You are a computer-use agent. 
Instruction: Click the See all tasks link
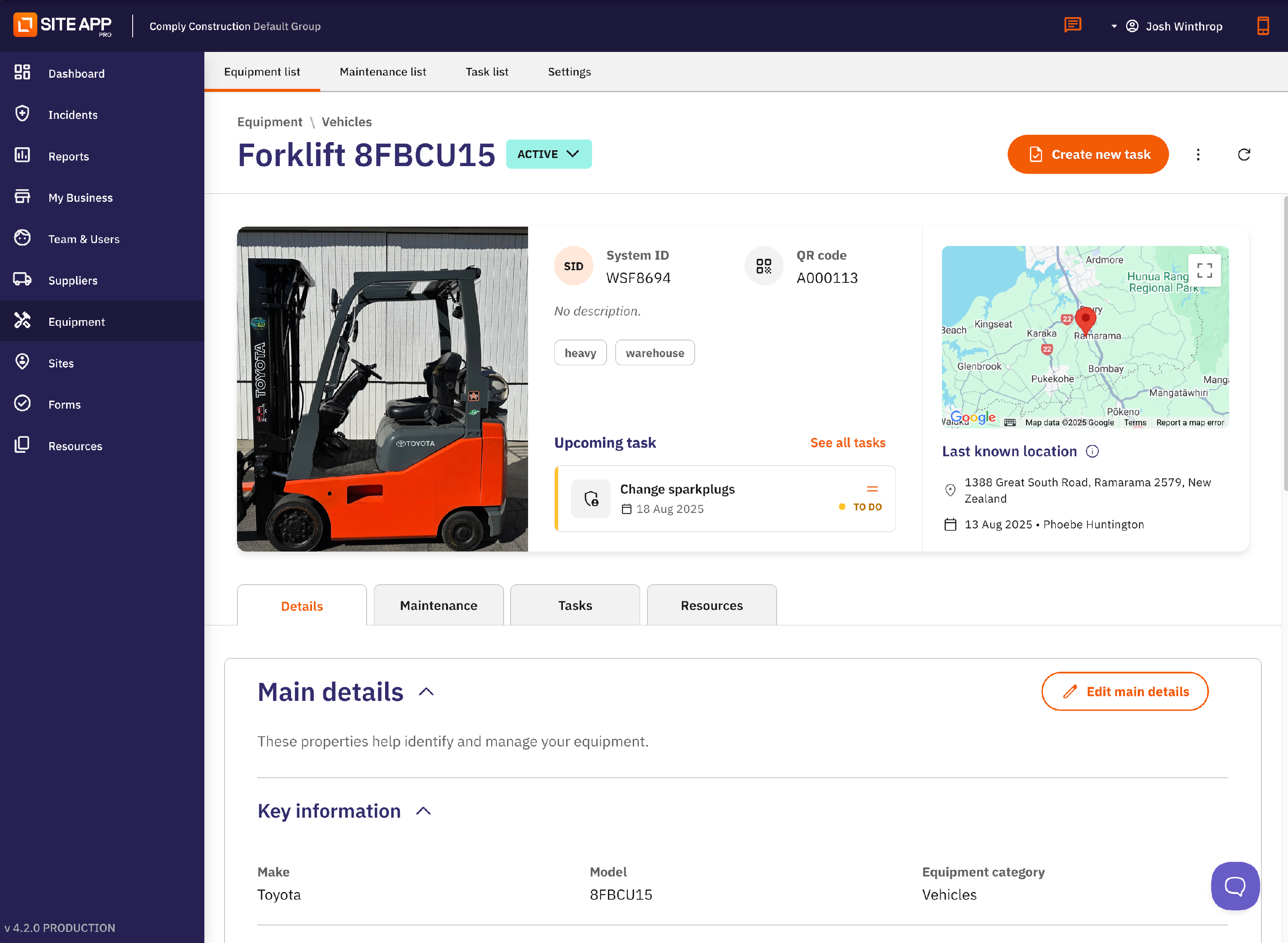pyautogui.click(x=848, y=443)
